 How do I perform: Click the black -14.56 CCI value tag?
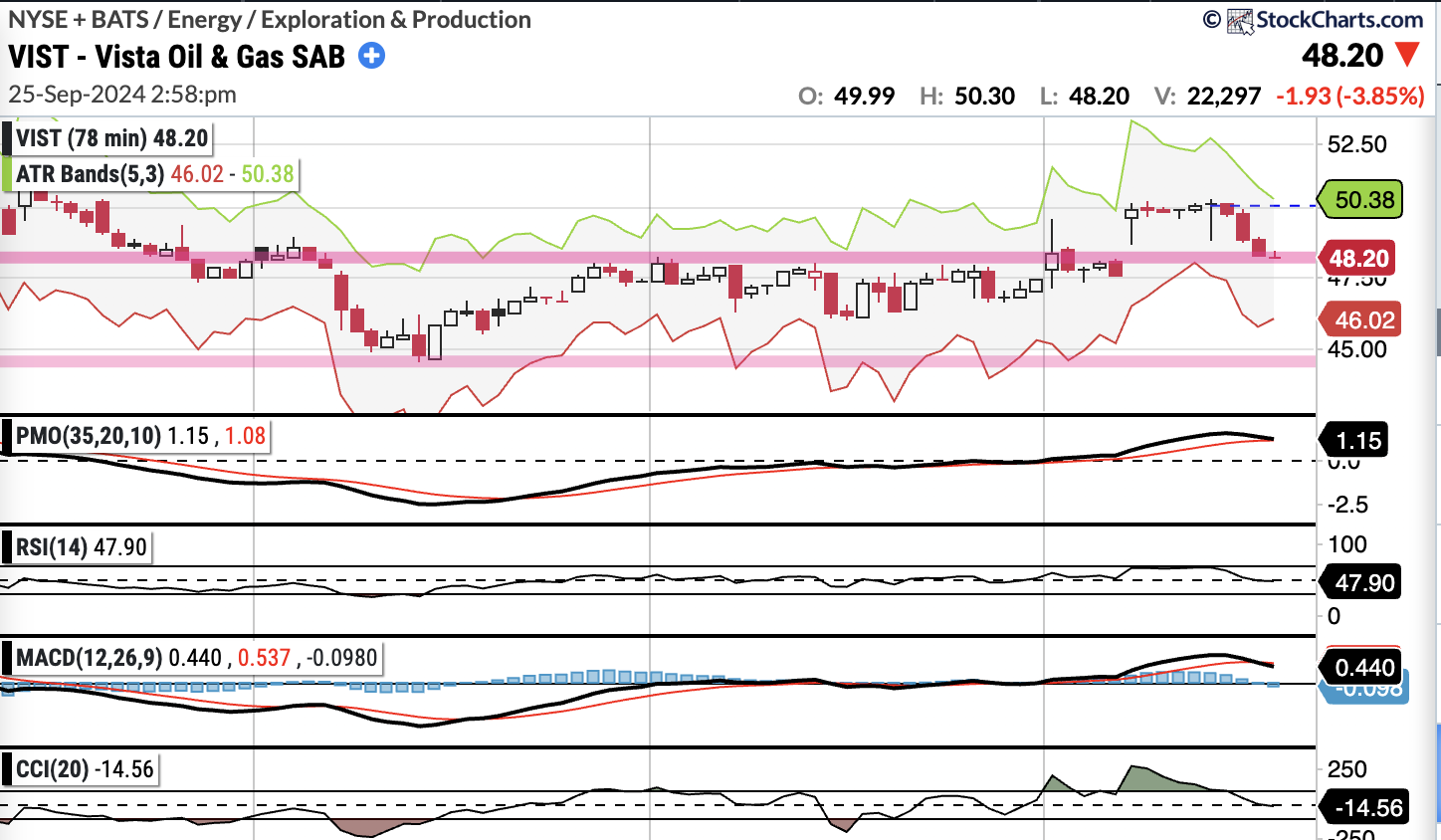(1363, 807)
